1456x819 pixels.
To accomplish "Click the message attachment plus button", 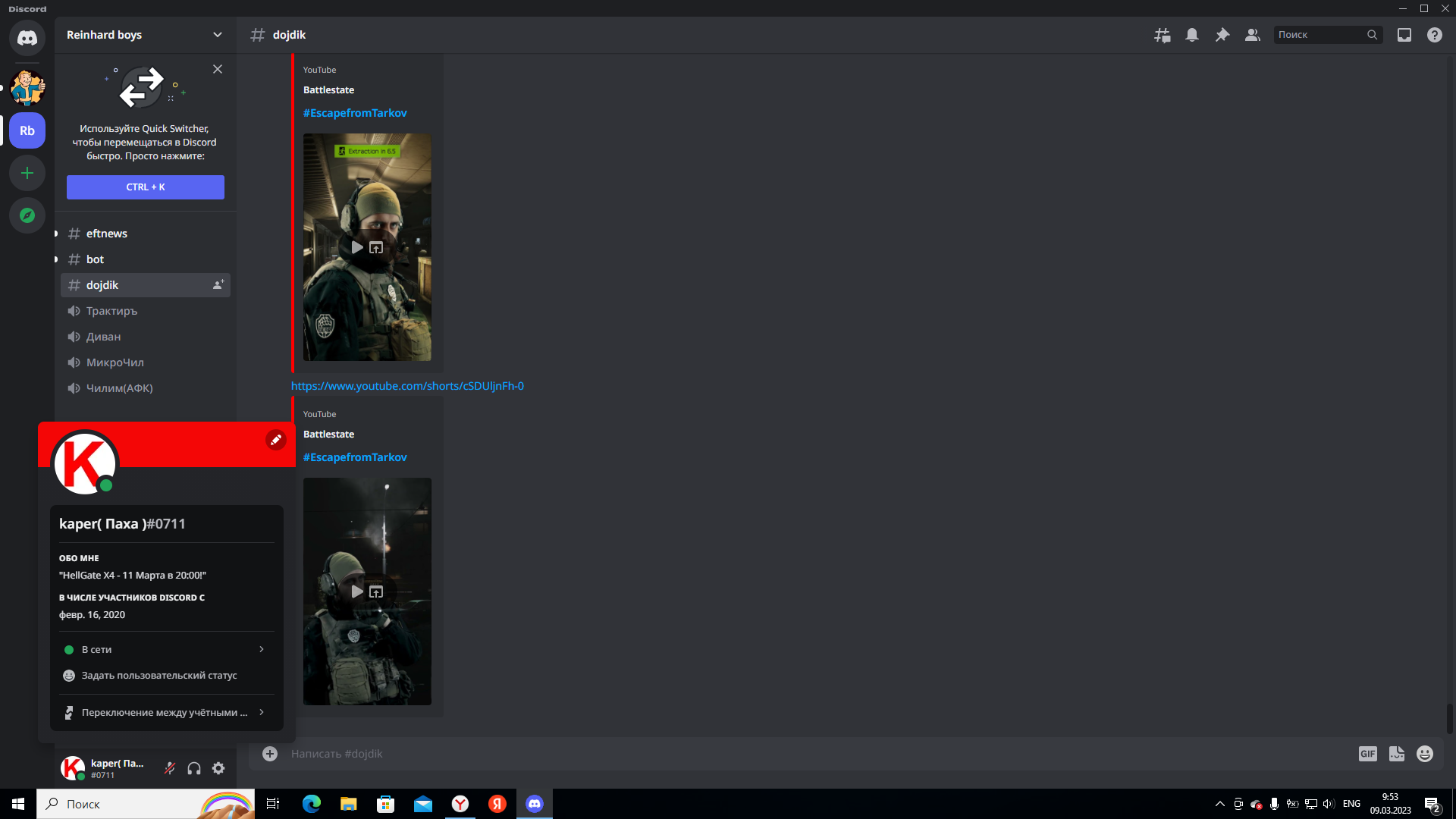I will click(270, 753).
